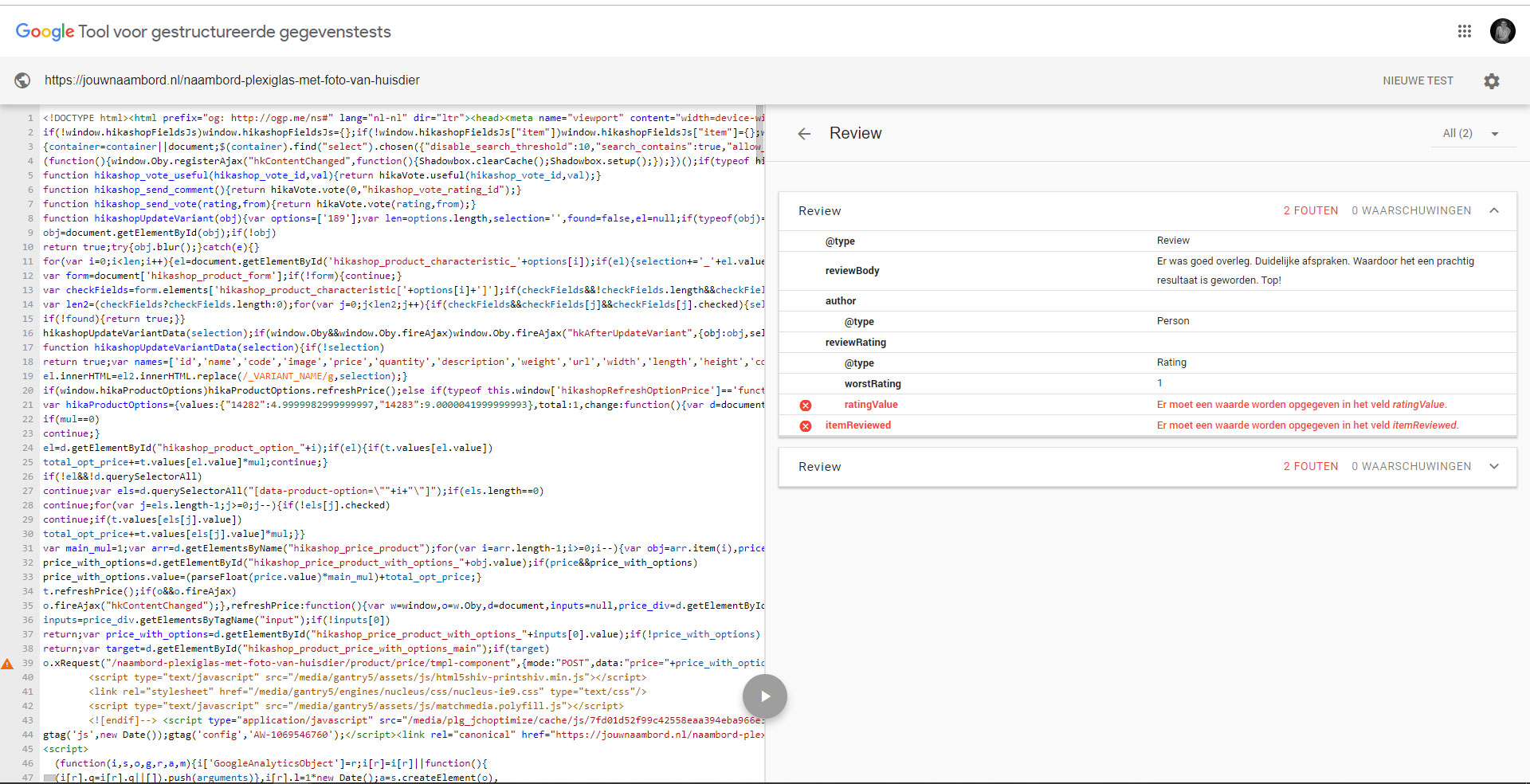Click the tested URL text in the address bar

(x=232, y=80)
